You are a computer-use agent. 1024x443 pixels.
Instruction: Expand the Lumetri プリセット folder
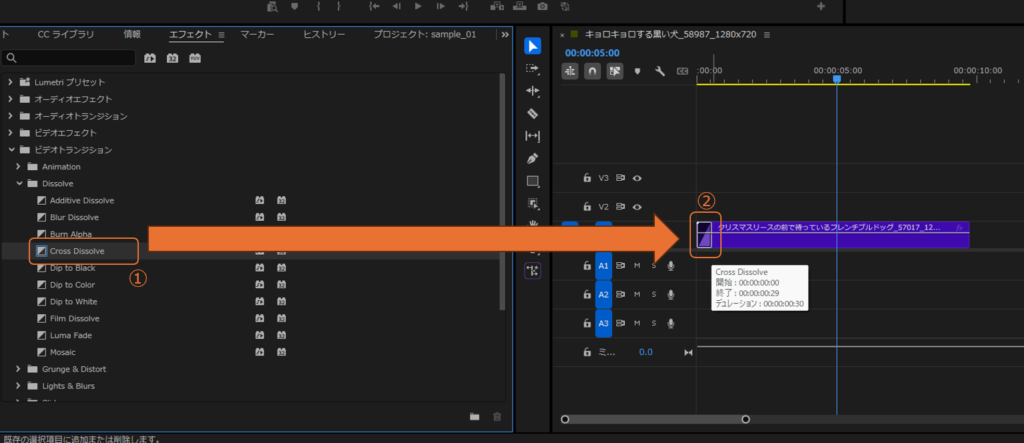pos(10,82)
